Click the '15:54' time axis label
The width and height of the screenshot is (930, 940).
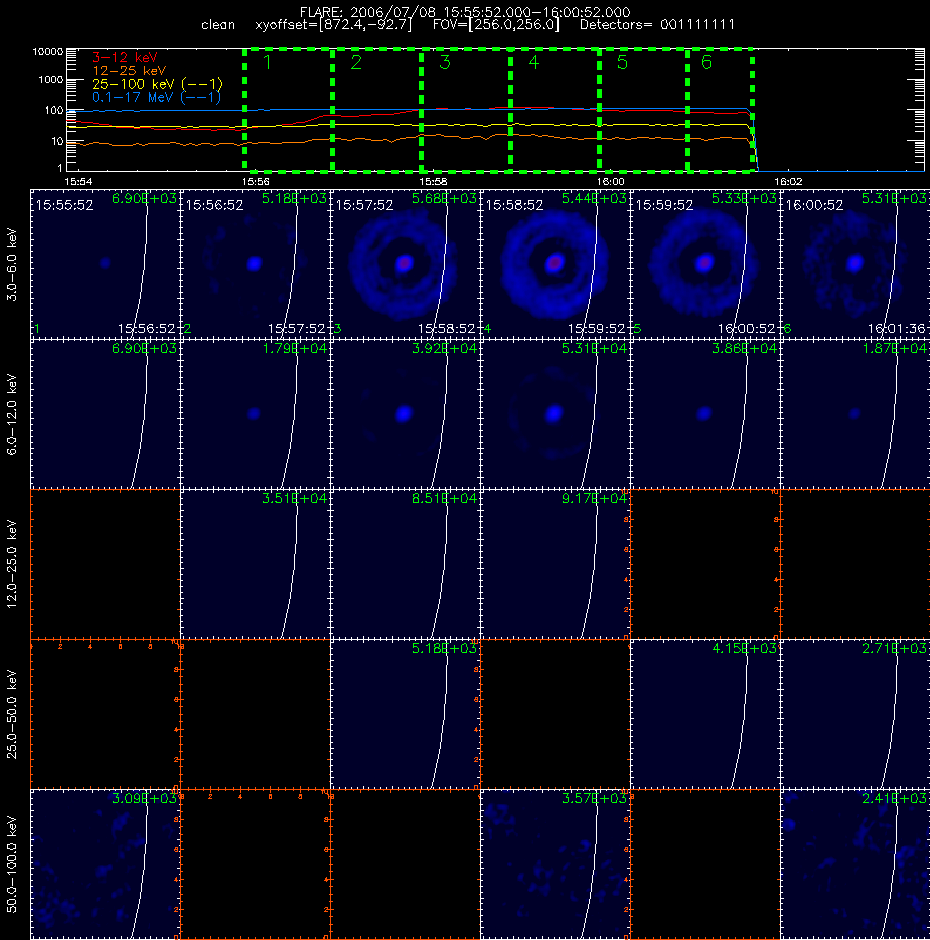pos(79,181)
